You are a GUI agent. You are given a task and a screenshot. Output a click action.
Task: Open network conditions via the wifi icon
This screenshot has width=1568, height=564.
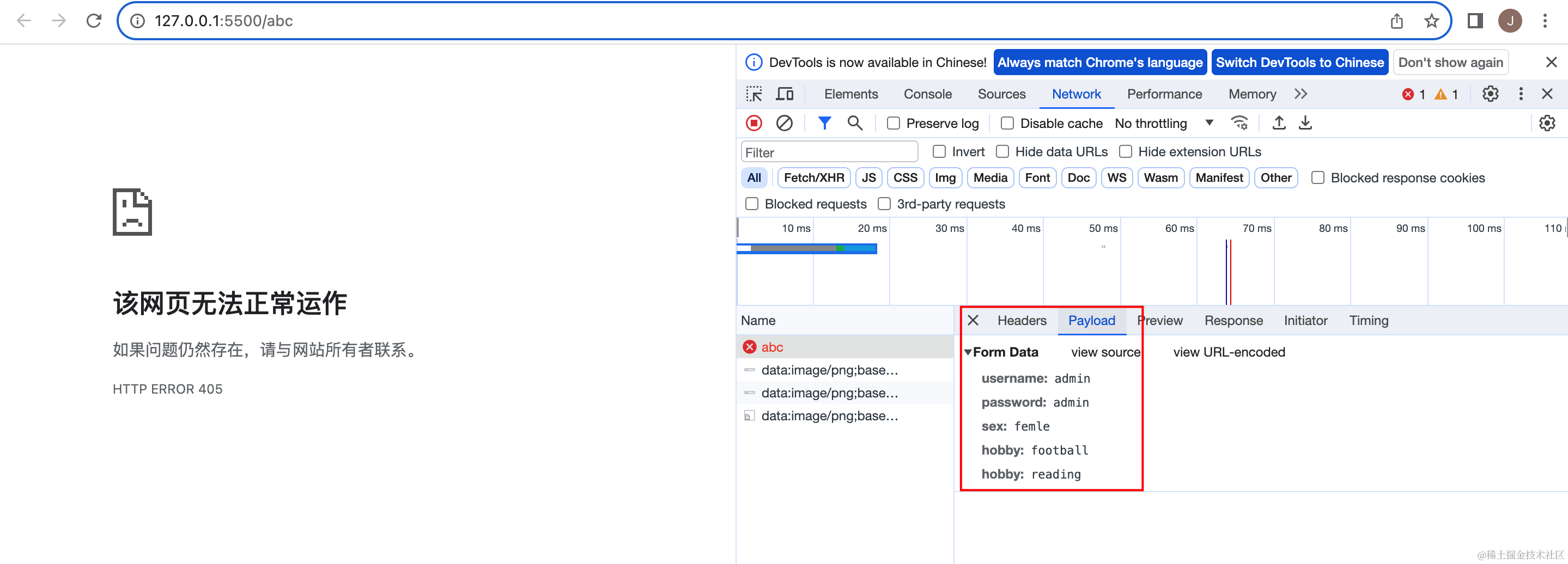tap(1241, 122)
